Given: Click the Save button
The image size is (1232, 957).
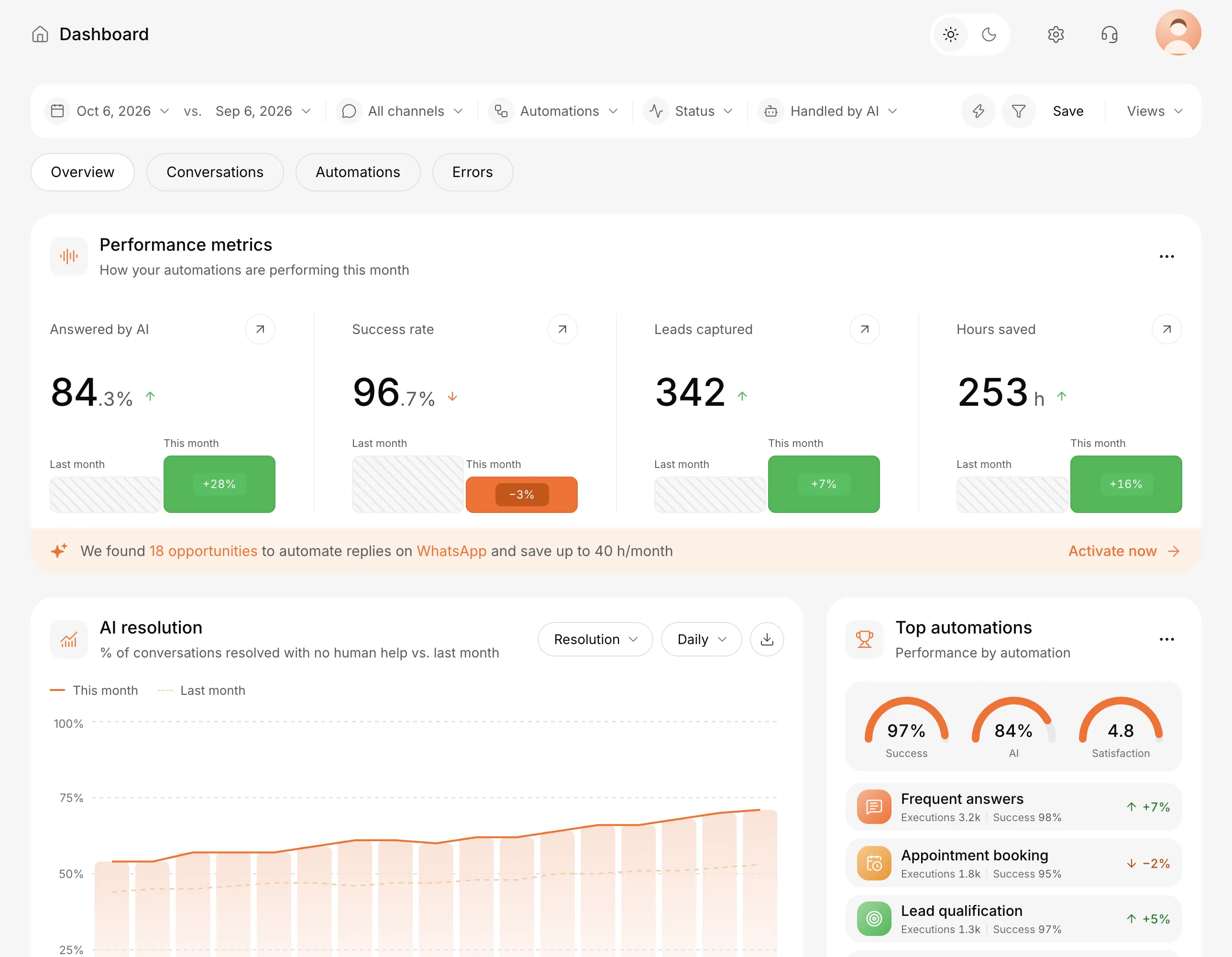Looking at the screenshot, I should tap(1068, 111).
